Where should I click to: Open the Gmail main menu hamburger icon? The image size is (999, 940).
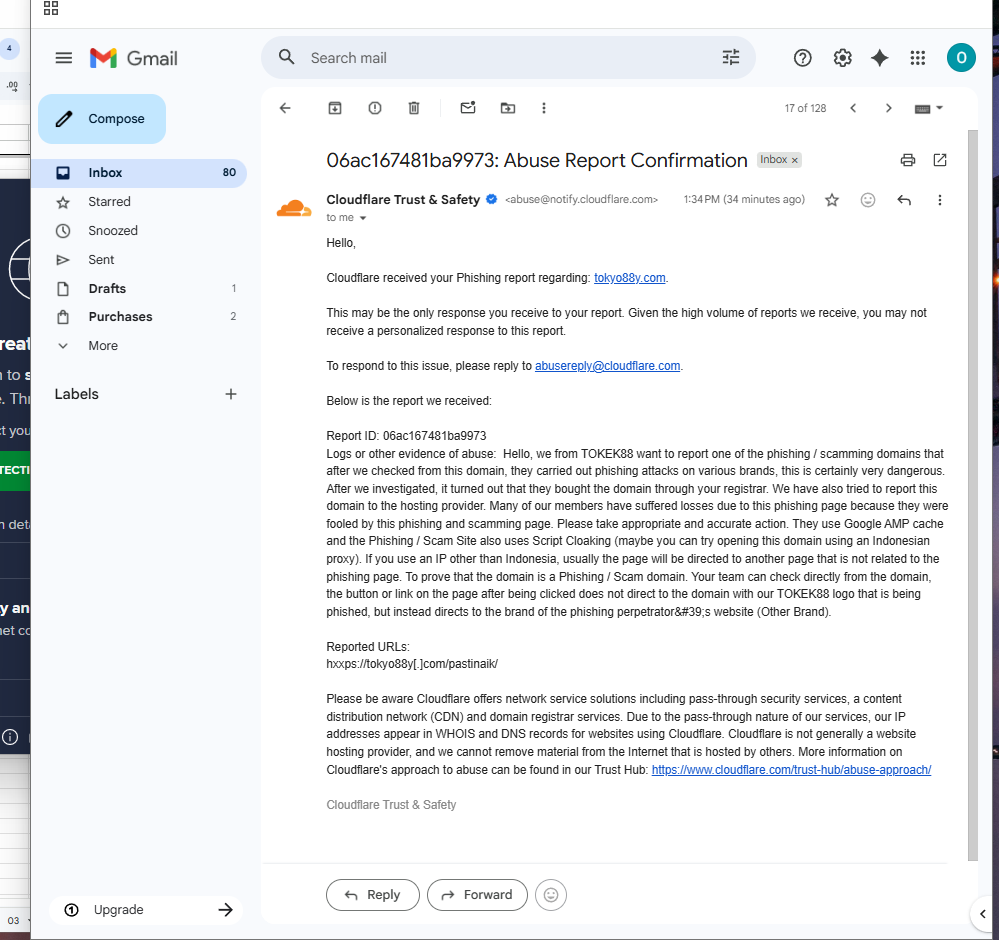pos(64,58)
